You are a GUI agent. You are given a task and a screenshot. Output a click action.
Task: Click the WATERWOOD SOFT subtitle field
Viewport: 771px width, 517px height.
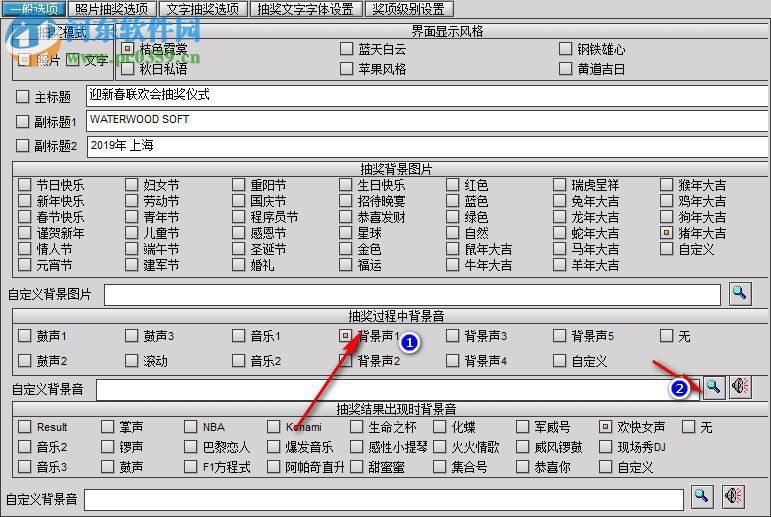(427, 121)
